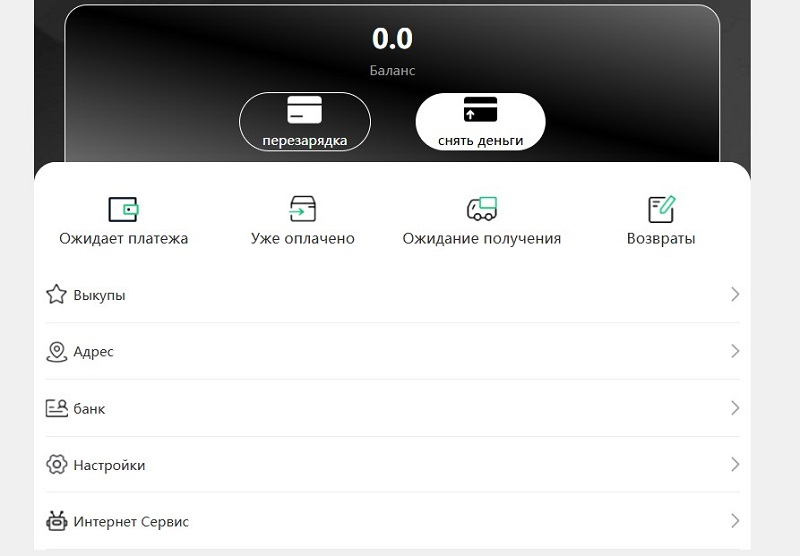Open the Настройки menu entry
This screenshot has height=556, width=800.
[392, 465]
